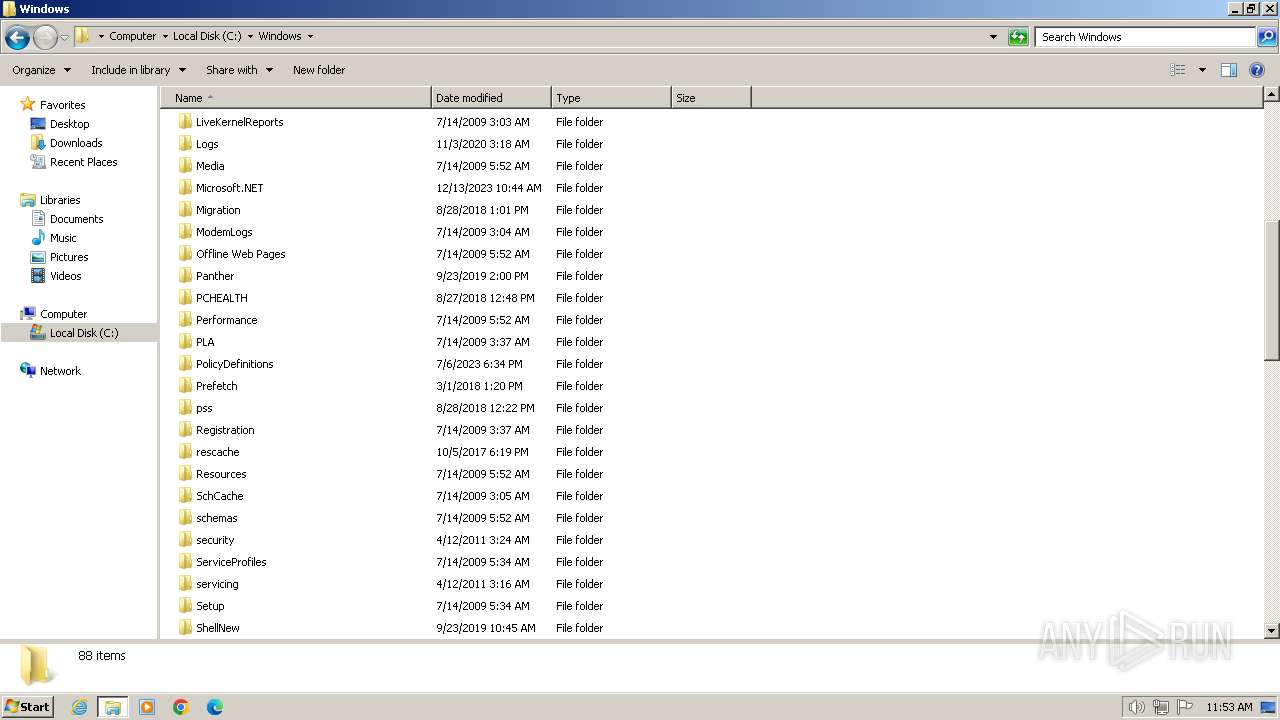Expand the view options dropdown arrow
1280x720 pixels.
point(1202,70)
